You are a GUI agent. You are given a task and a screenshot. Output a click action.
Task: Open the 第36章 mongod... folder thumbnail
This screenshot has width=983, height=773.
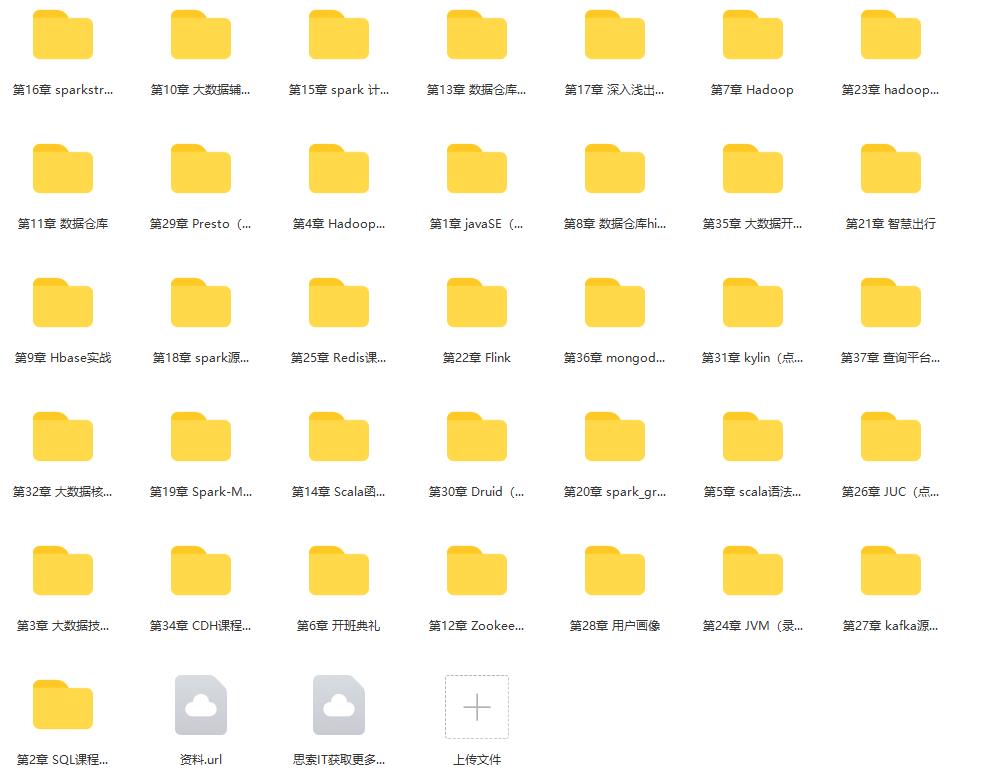[x=615, y=304]
